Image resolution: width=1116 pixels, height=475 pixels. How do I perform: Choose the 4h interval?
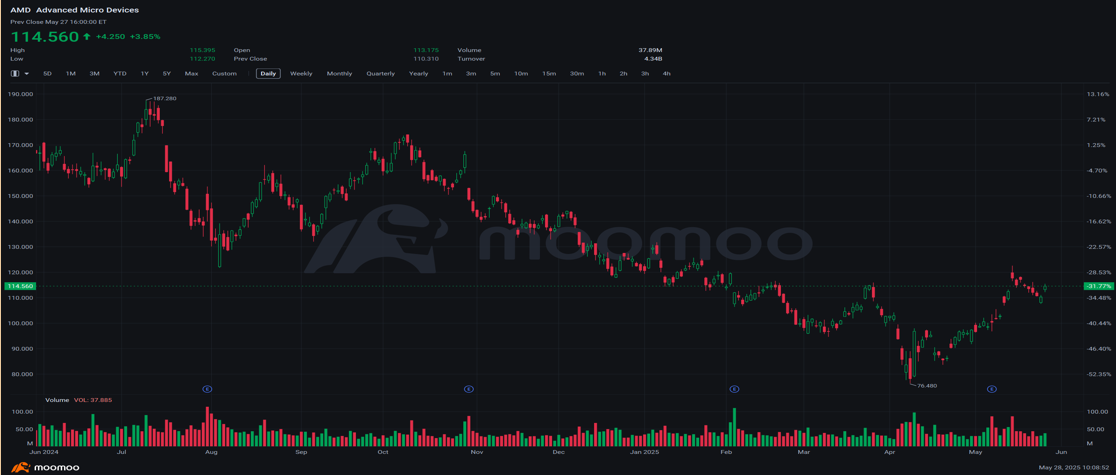pyautogui.click(x=666, y=73)
